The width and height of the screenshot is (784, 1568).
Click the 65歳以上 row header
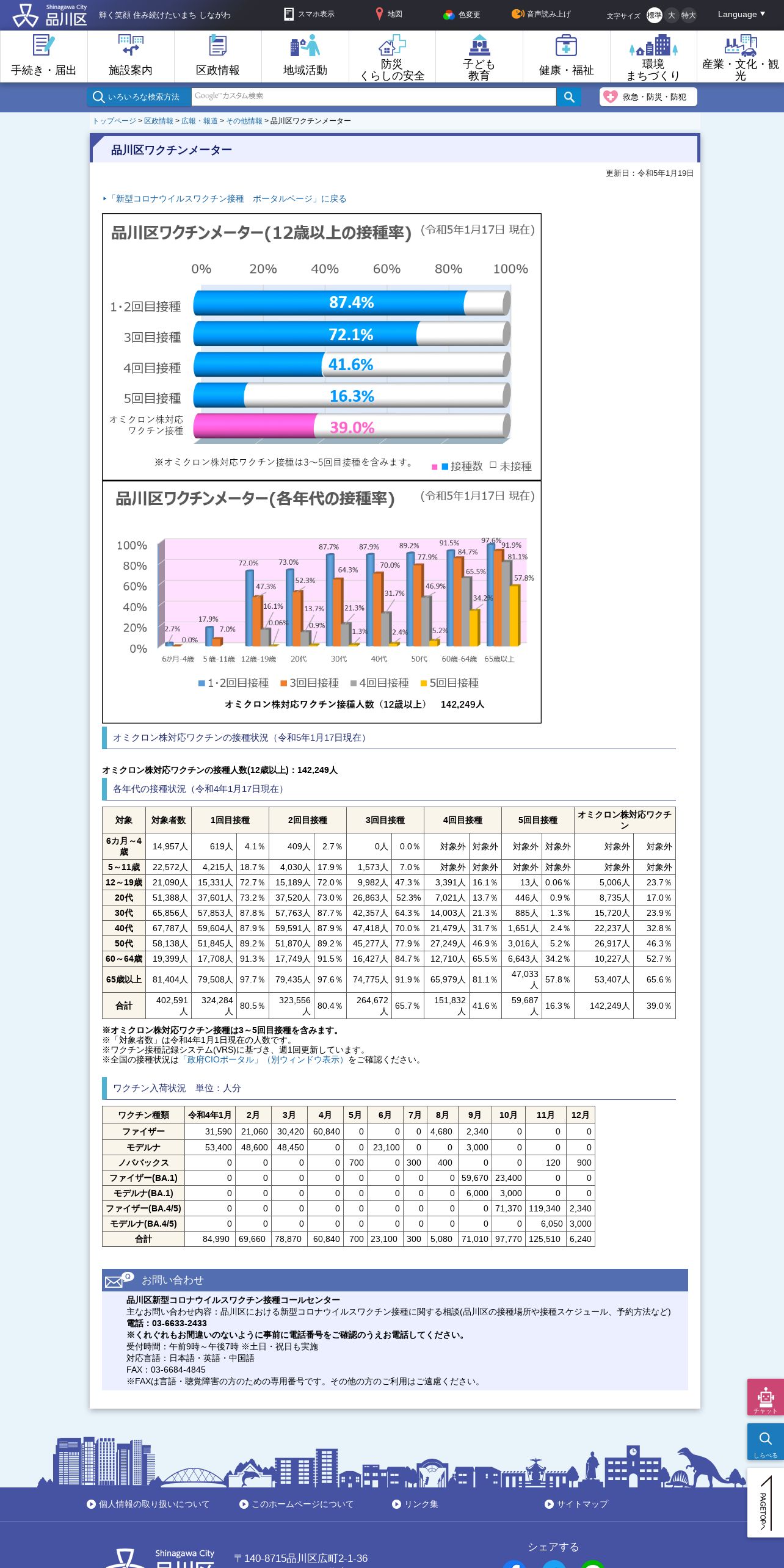point(124,979)
